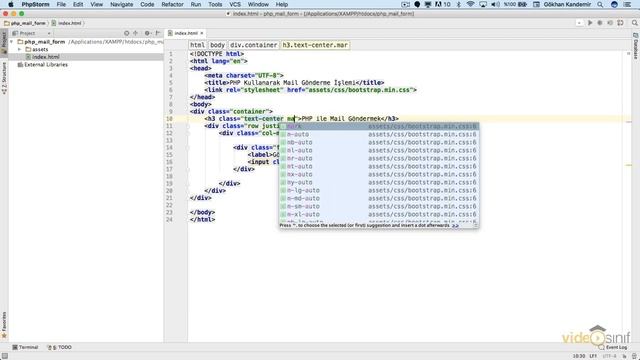Choose the mx-auto completion suggestion
The height and width of the screenshot is (360, 640).
379,174
